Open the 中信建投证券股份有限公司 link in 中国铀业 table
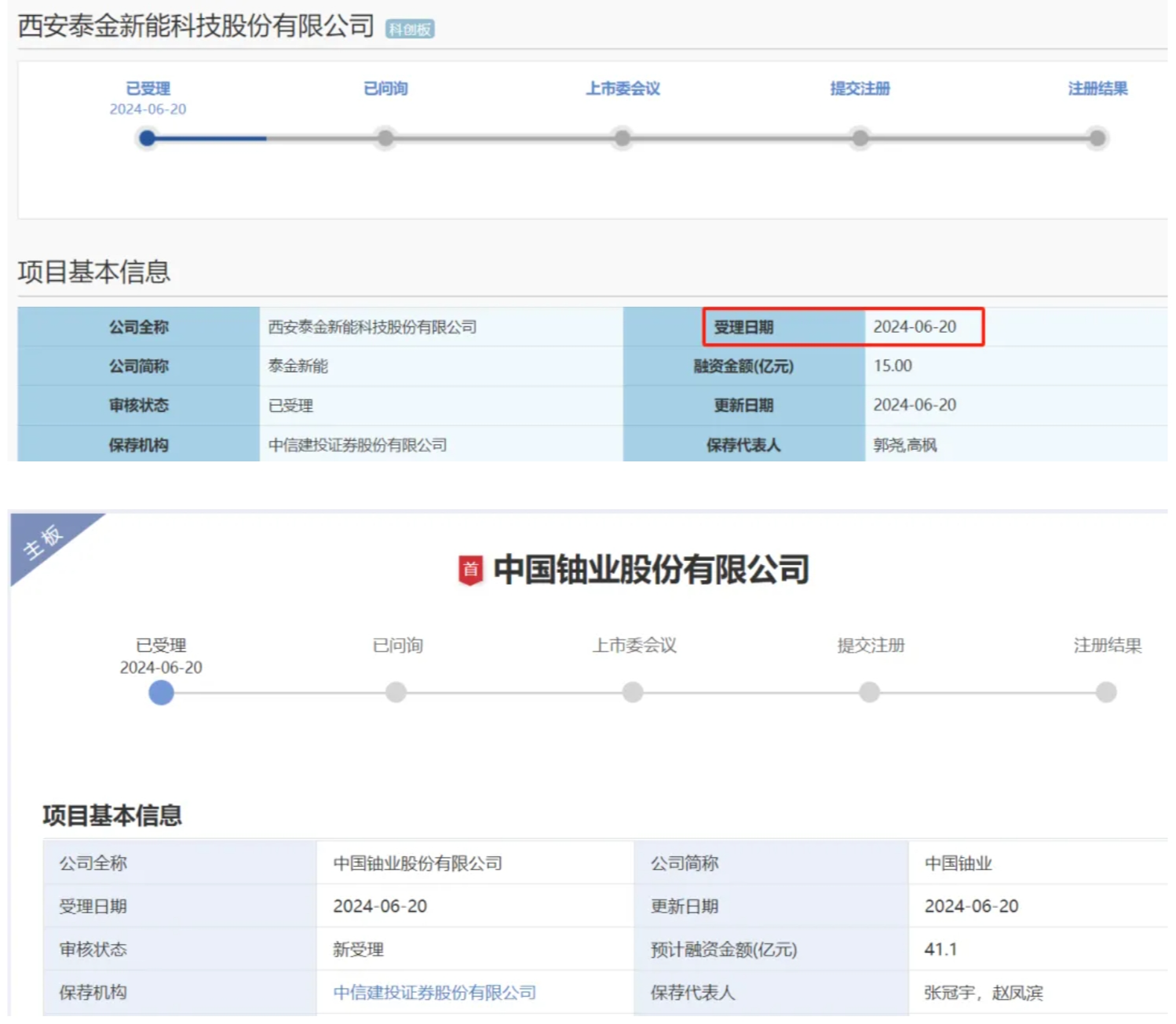Image resolution: width=1176 pixels, height=1024 pixels. (434, 993)
